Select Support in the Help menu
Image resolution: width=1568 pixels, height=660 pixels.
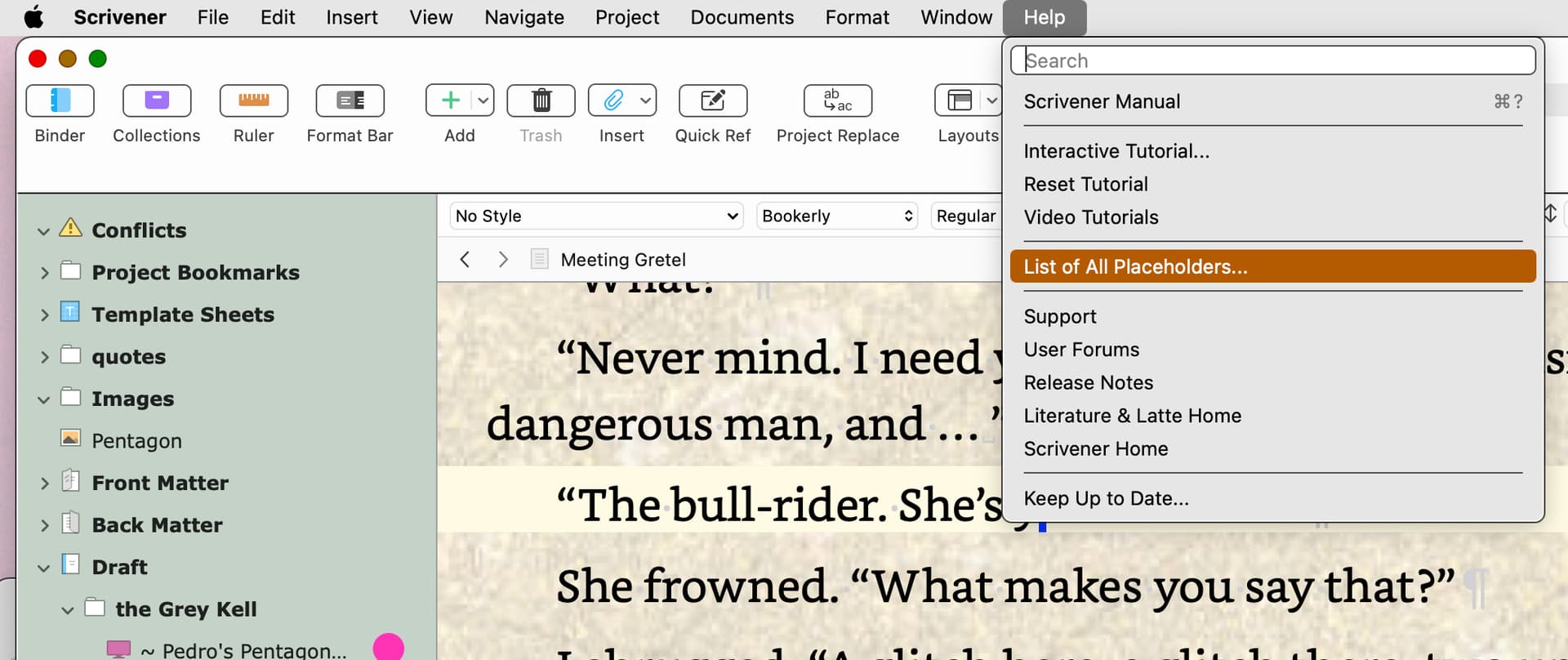pyautogui.click(x=1273, y=316)
